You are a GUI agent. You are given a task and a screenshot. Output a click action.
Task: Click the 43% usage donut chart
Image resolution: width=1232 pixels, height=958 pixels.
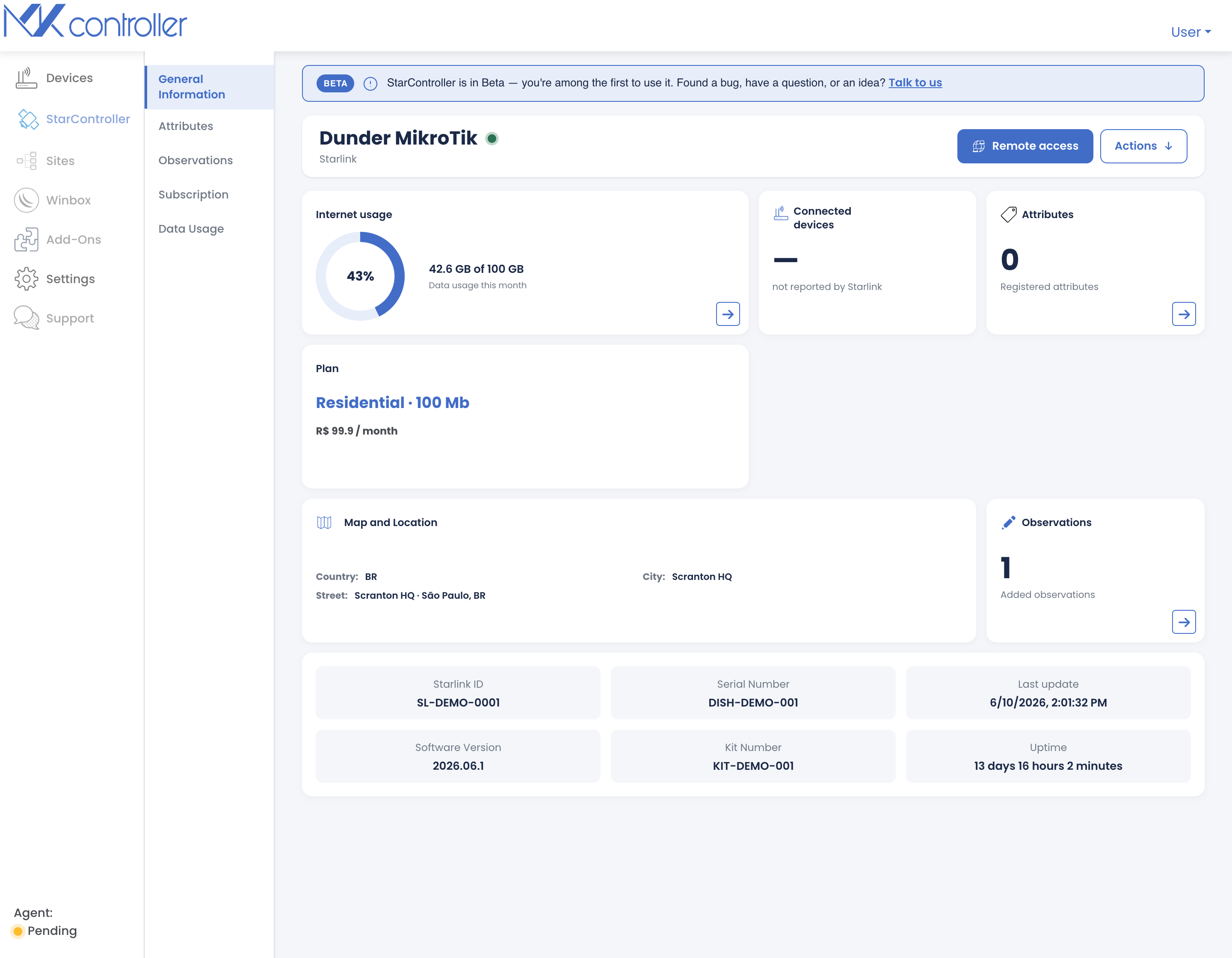pos(360,276)
